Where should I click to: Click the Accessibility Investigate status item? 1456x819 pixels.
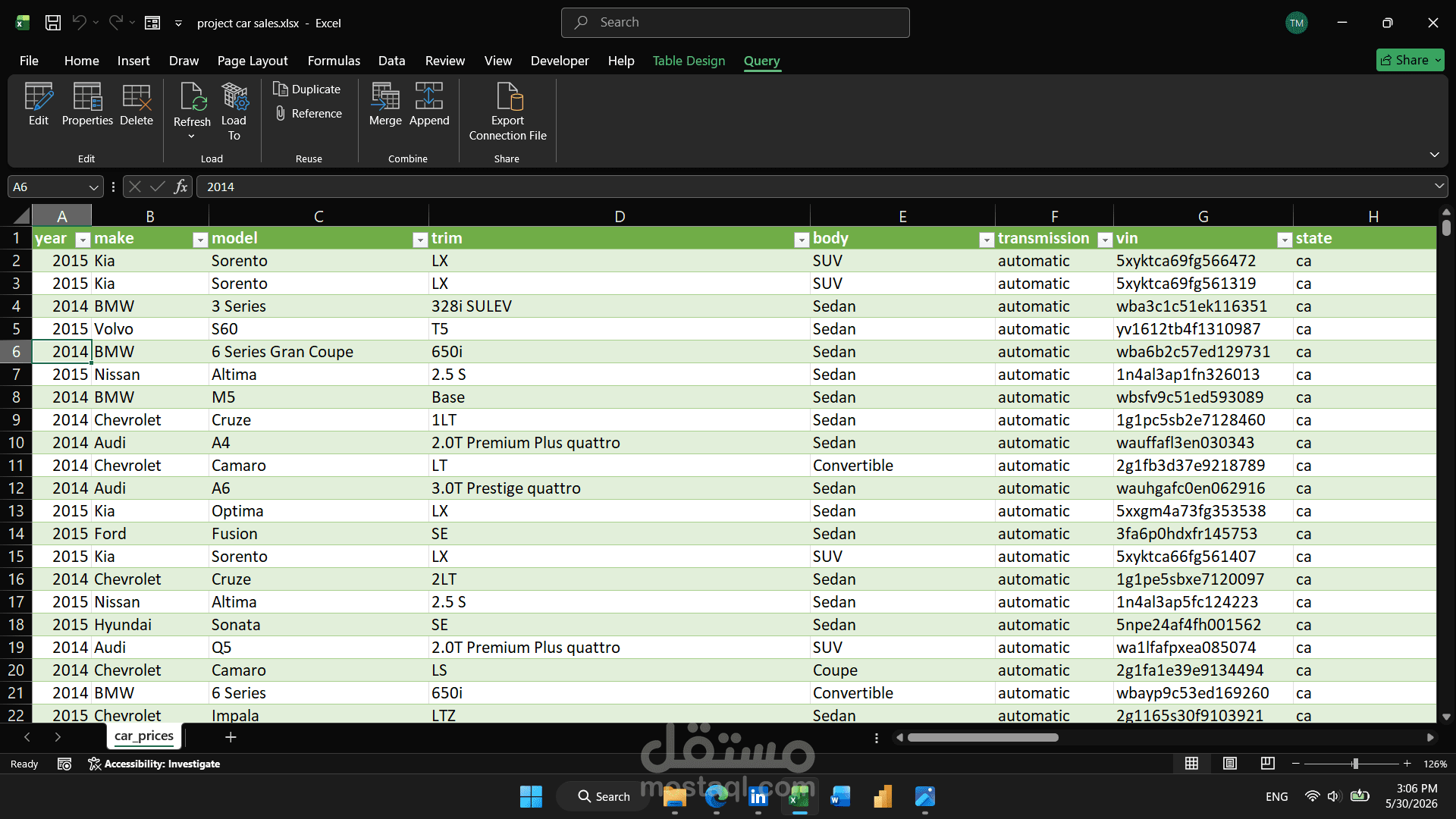pos(154,764)
